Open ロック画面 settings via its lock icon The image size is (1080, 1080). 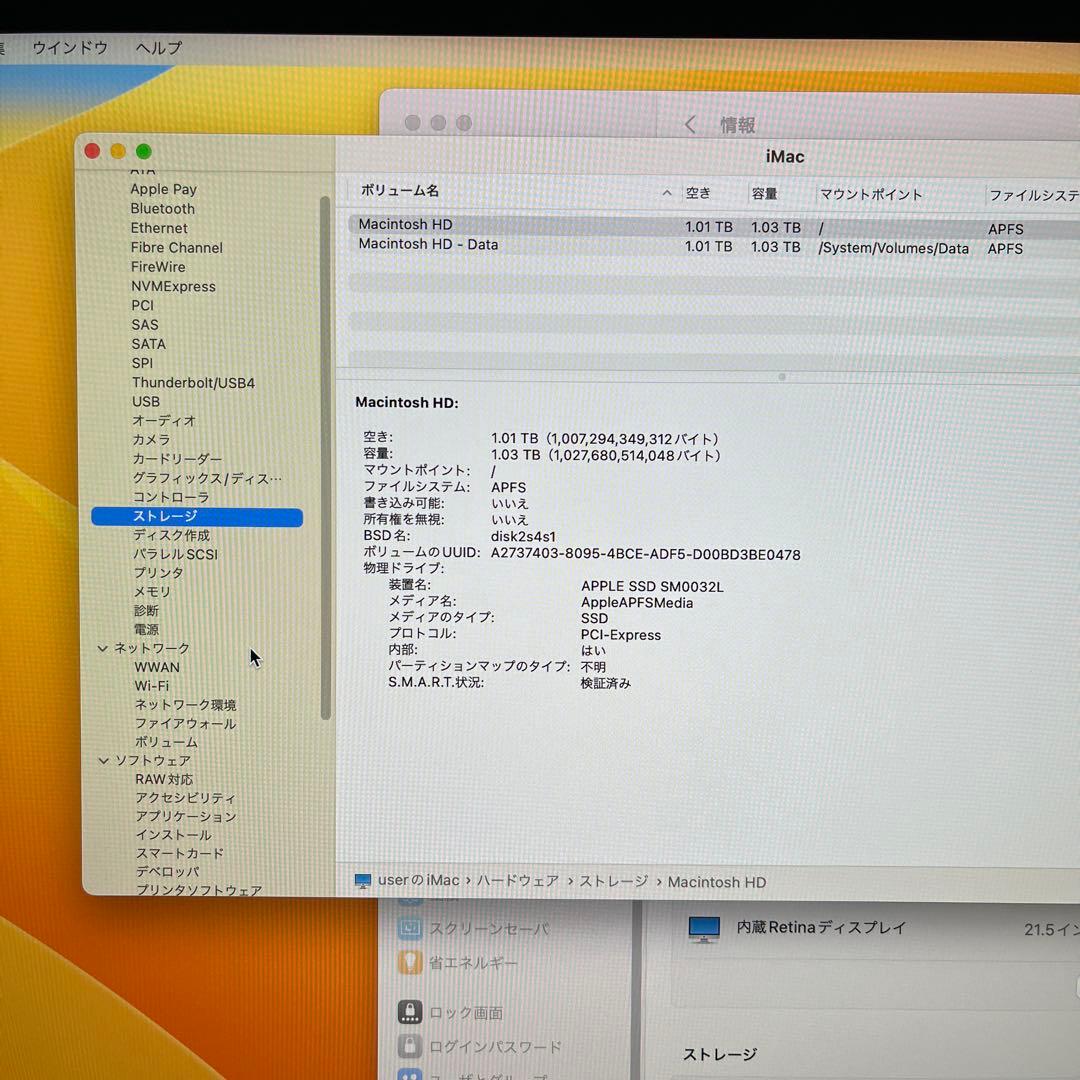tap(410, 1012)
